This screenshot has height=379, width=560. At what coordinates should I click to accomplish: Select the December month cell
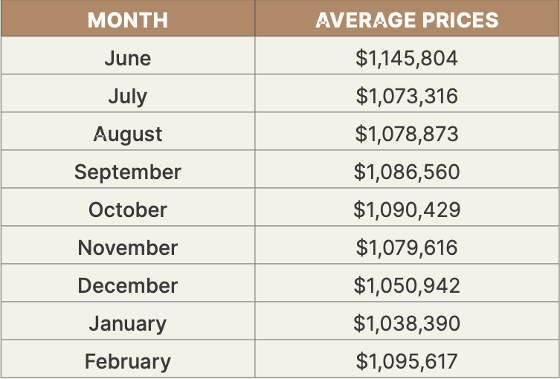128,285
